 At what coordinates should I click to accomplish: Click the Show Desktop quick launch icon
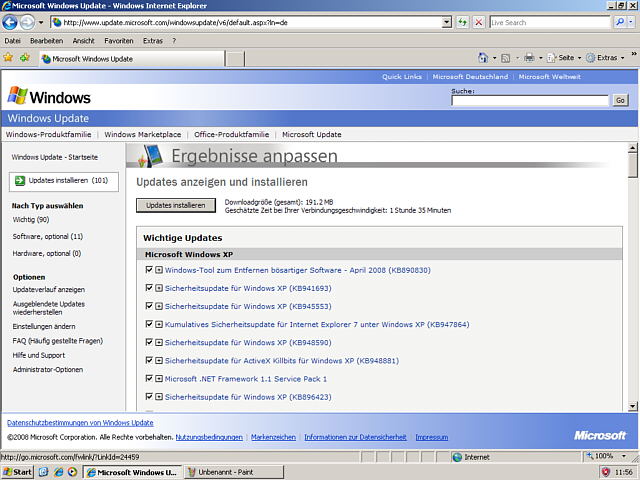44,472
